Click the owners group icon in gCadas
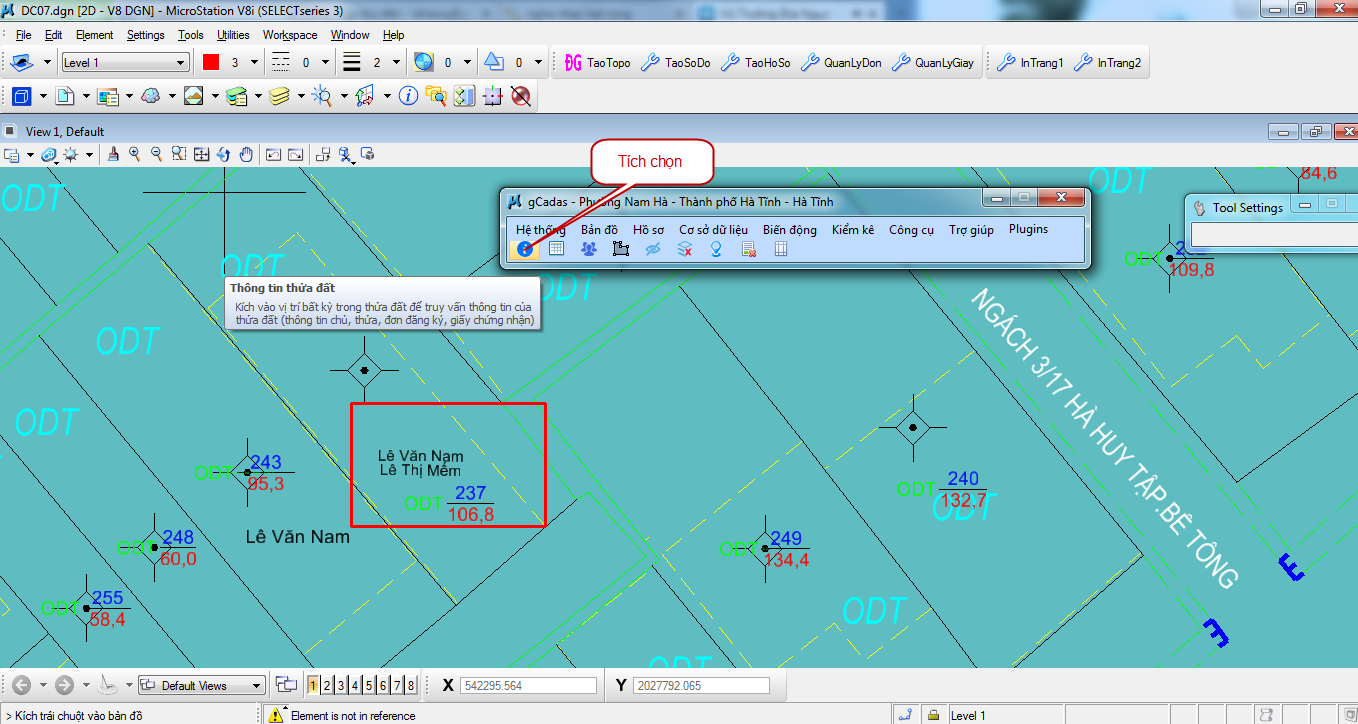The width and height of the screenshot is (1358, 724). point(589,250)
